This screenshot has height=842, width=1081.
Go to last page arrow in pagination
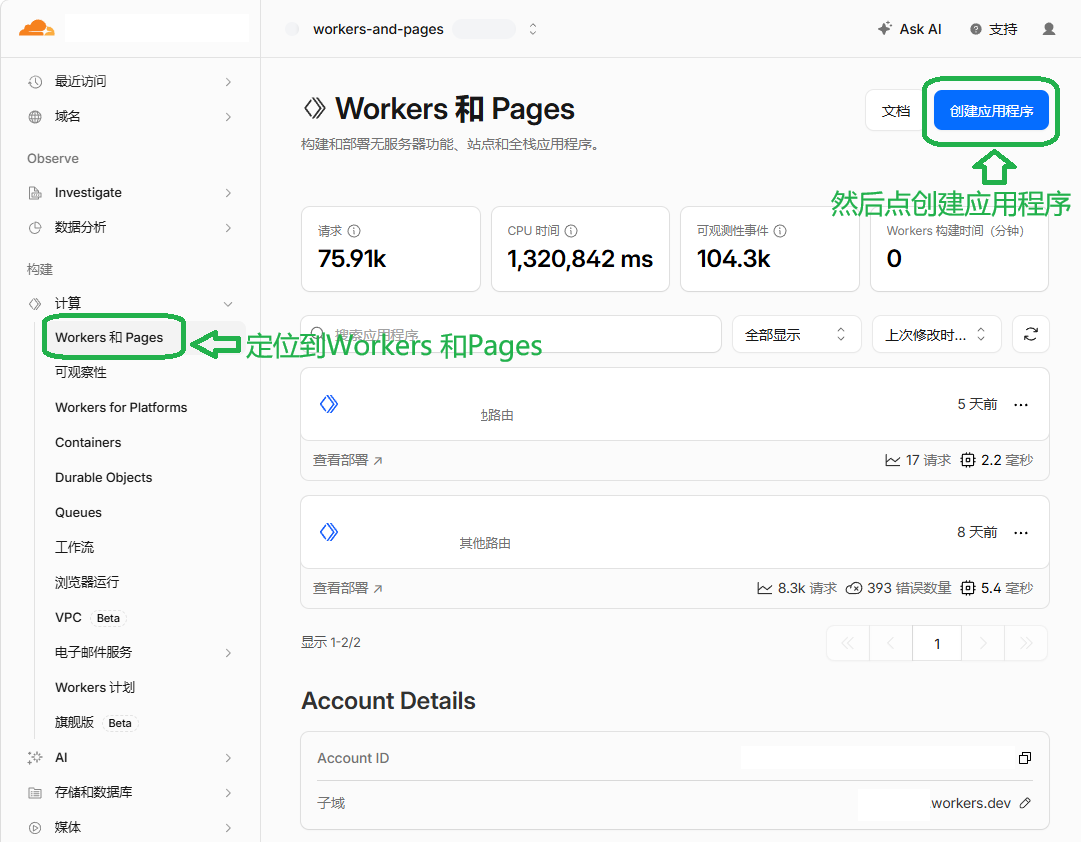[1027, 643]
